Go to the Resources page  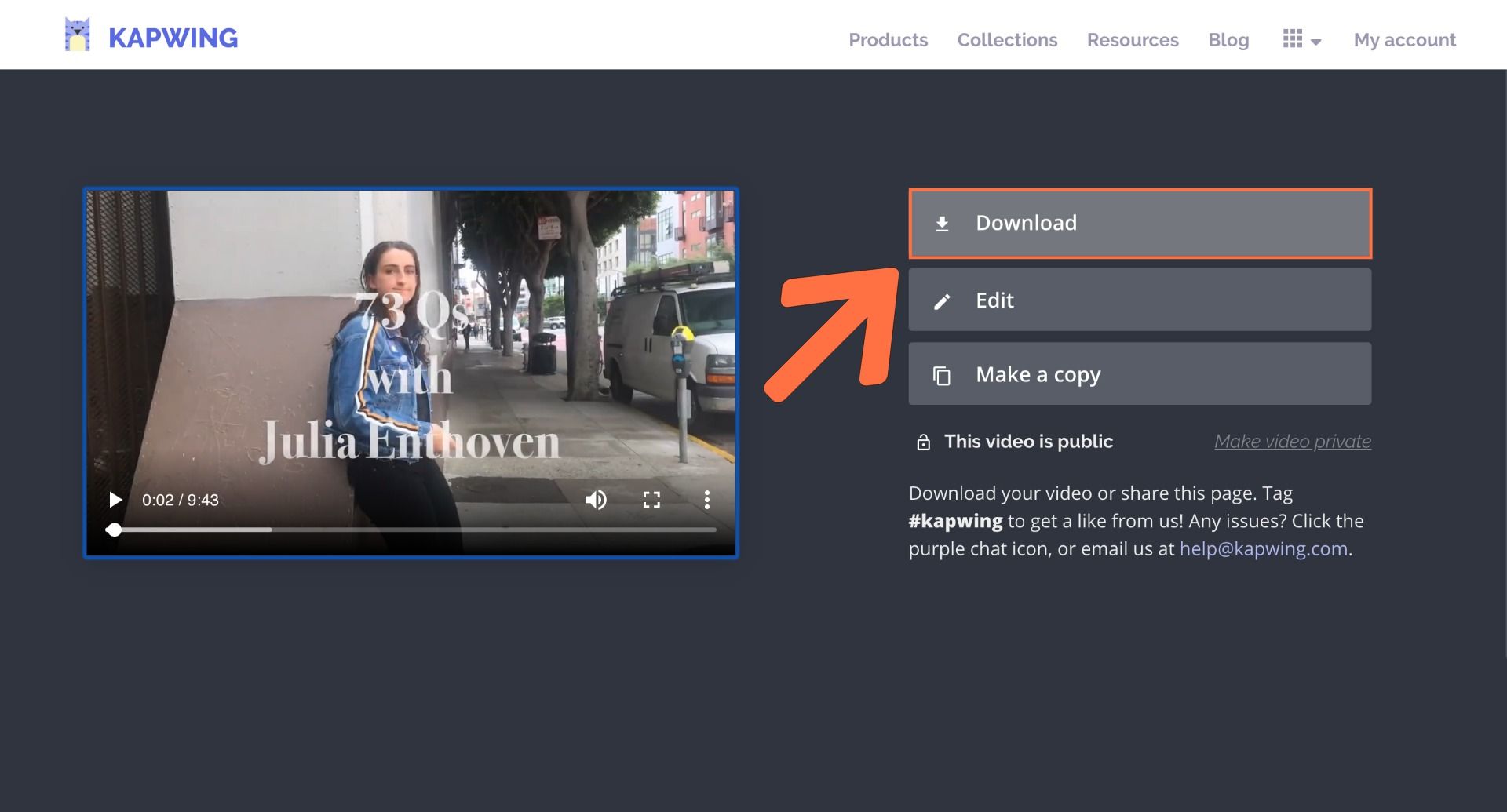(1133, 40)
